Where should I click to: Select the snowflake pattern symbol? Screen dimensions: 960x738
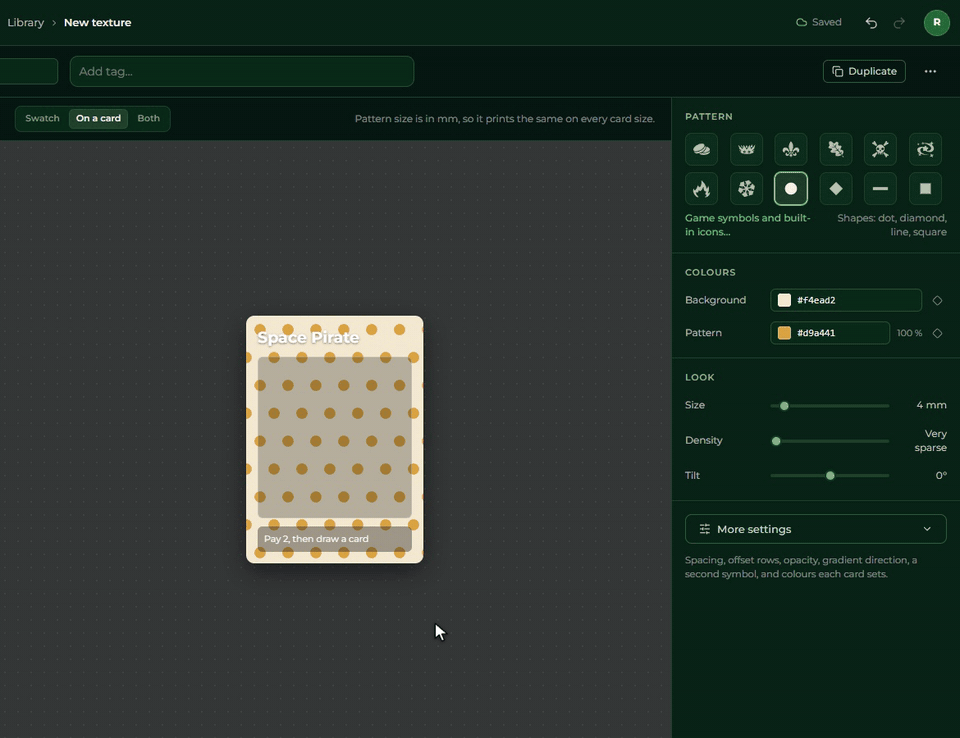pos(746,189)
